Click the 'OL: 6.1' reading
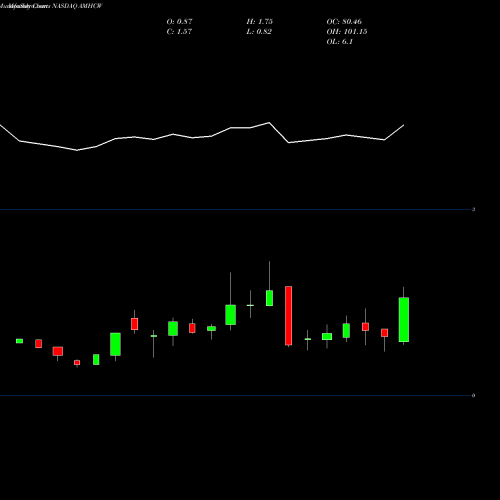 coord(340,42)
